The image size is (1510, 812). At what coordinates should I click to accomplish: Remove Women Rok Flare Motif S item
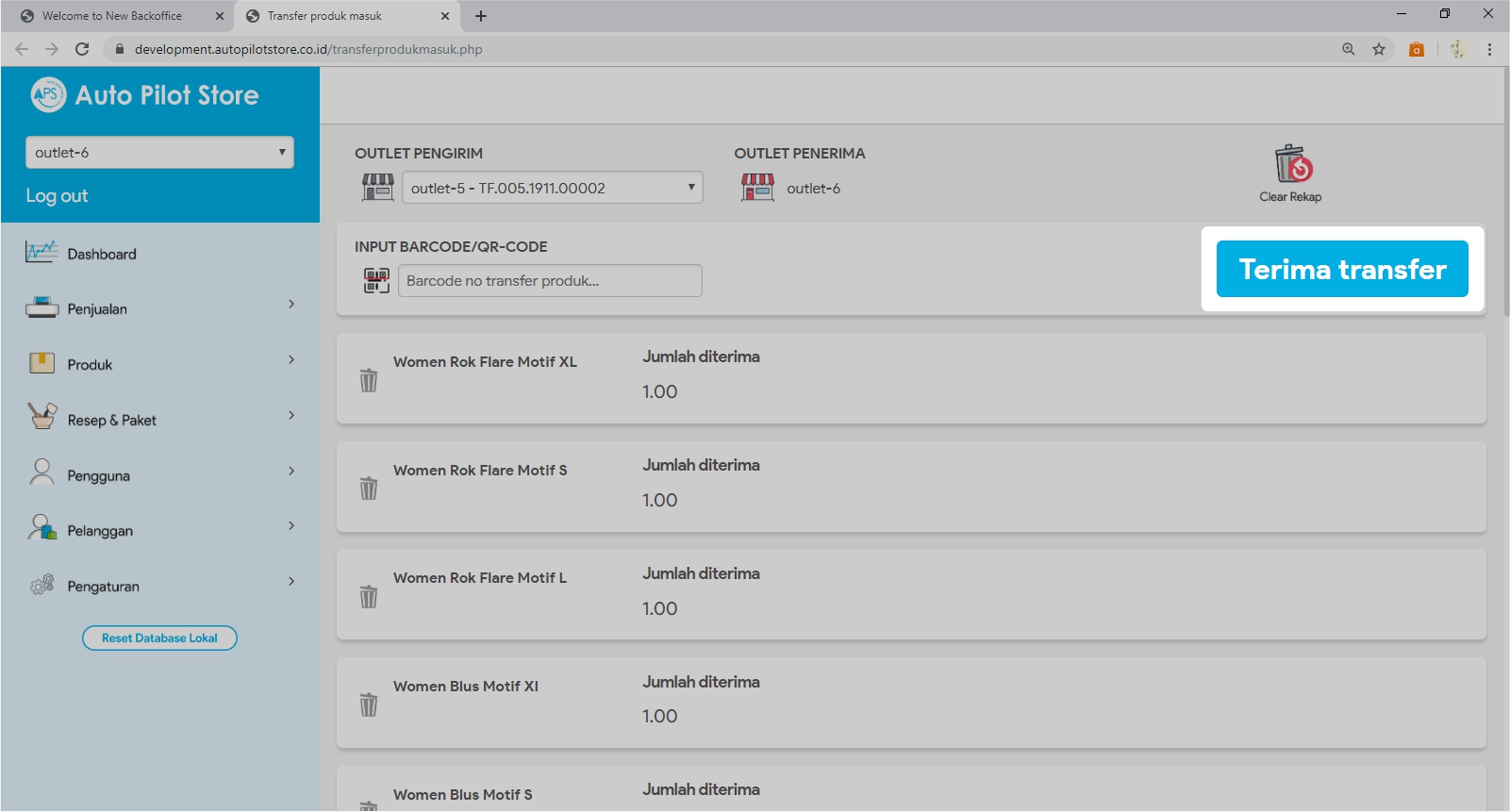point(369,489)
